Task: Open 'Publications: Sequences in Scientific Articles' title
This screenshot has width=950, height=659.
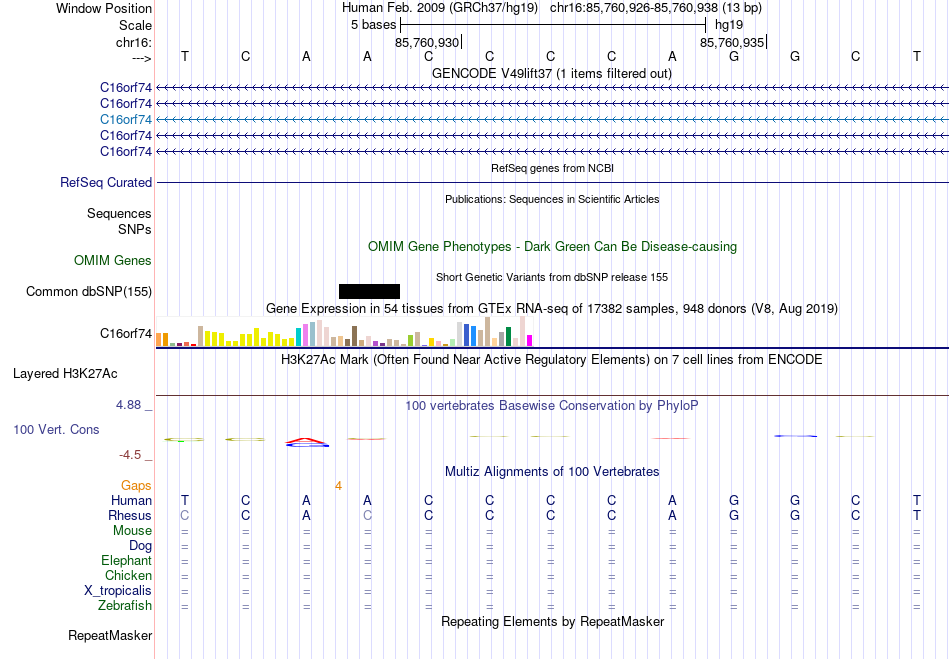Action: click(x=552, y=199)
